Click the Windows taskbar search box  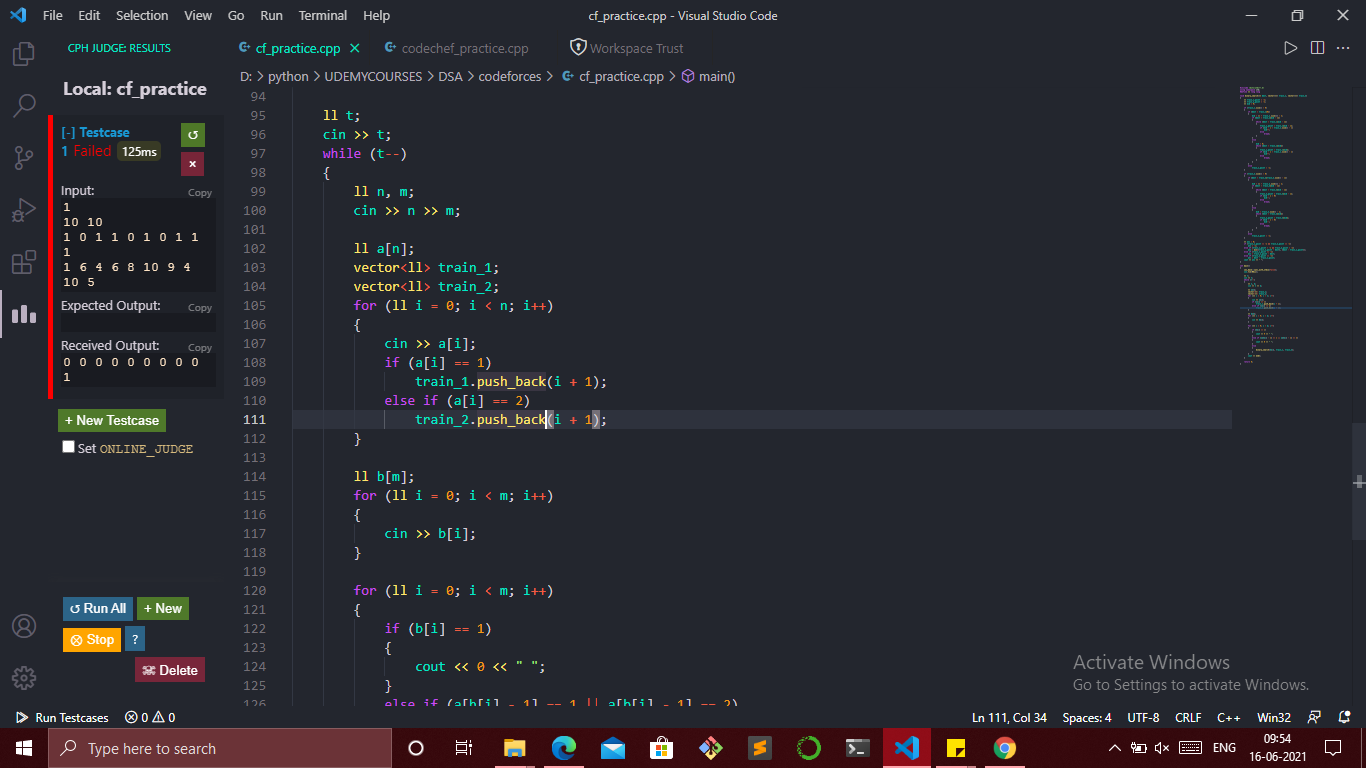click(220, 748)
